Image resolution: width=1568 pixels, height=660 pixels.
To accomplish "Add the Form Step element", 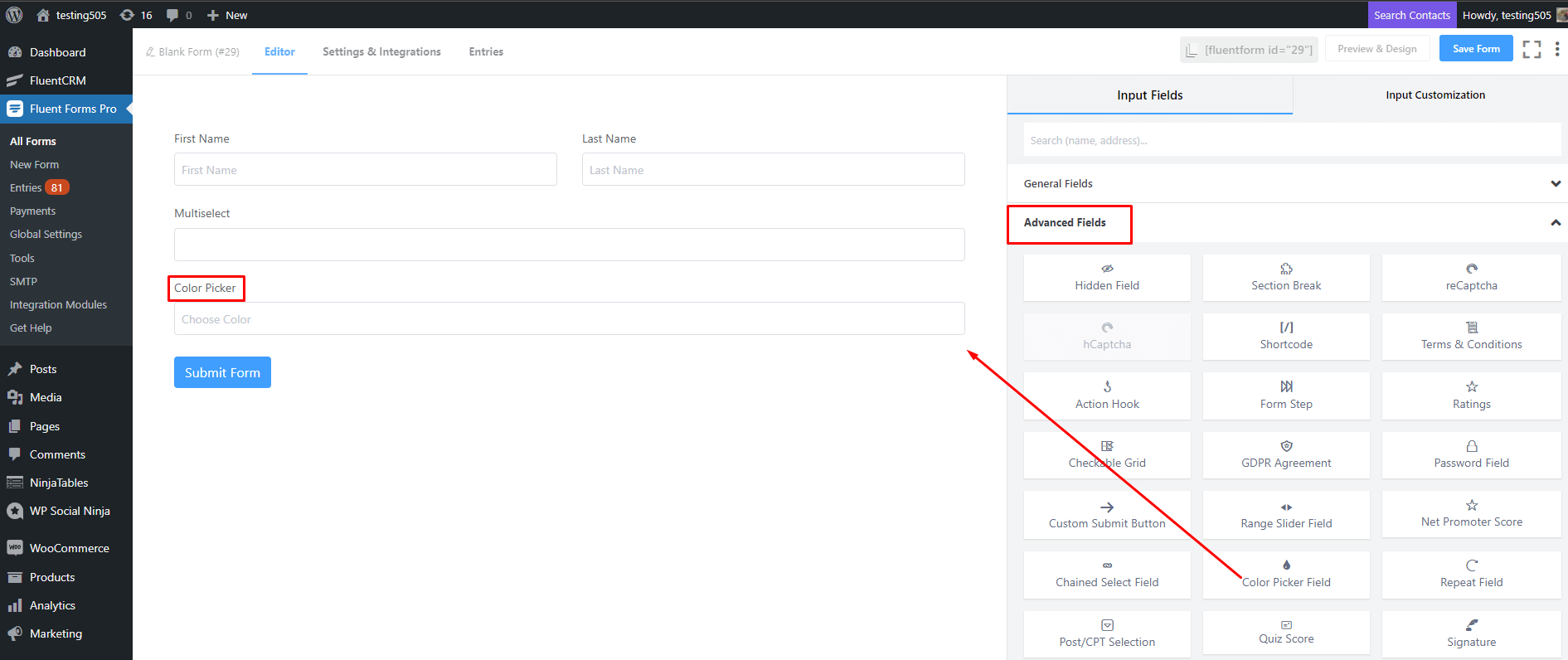I will [1286, 396].
